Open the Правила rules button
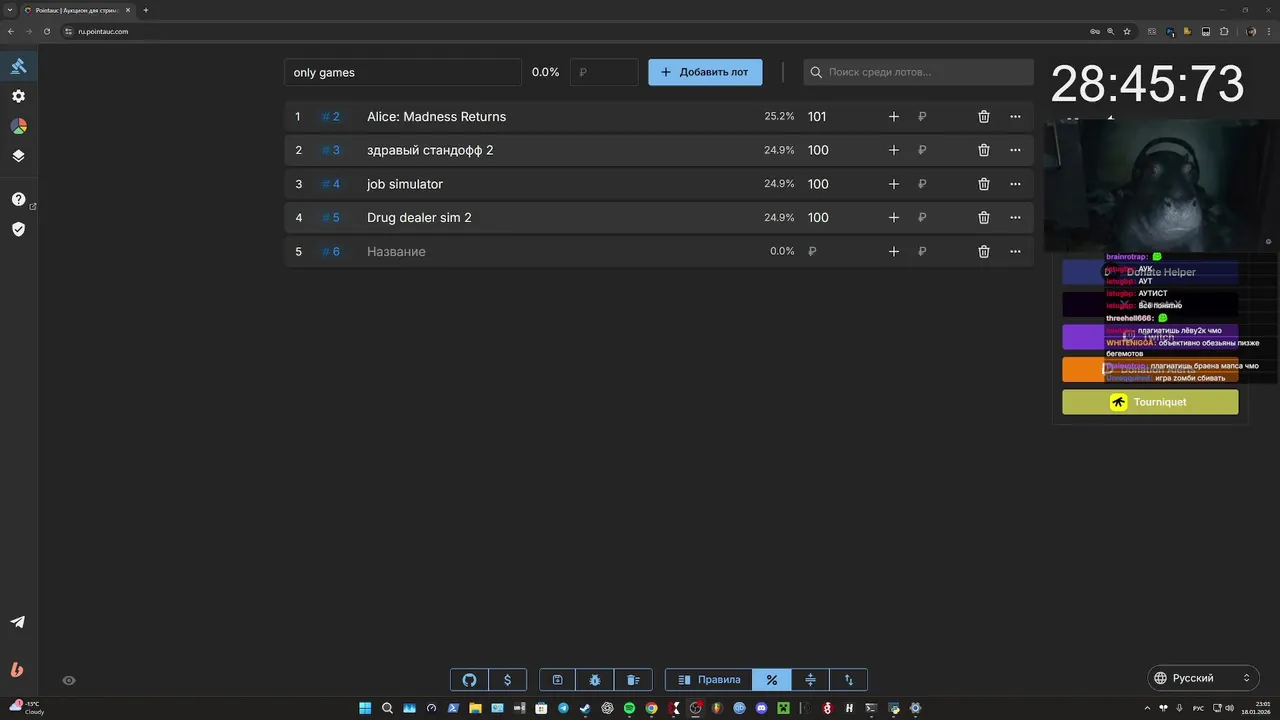This screenshot has height=720, width=1280. click(709, 680)
